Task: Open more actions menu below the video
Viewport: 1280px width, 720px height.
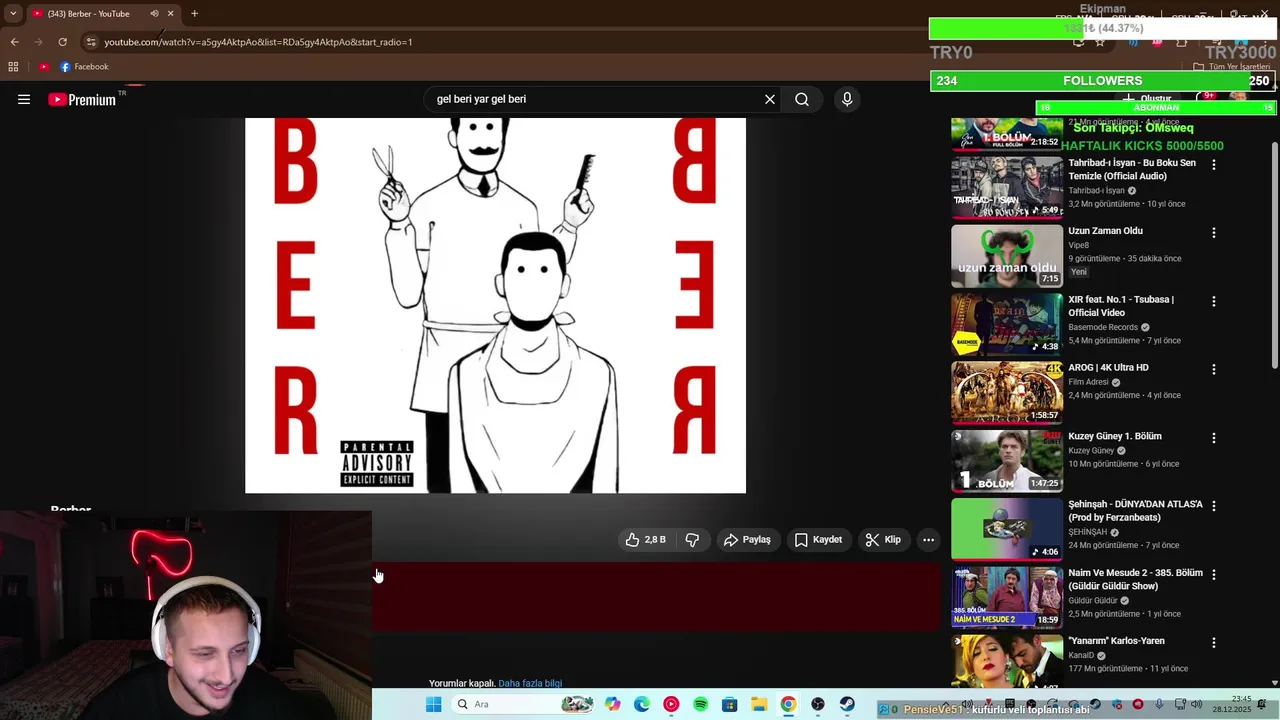Action: (928, 540)
